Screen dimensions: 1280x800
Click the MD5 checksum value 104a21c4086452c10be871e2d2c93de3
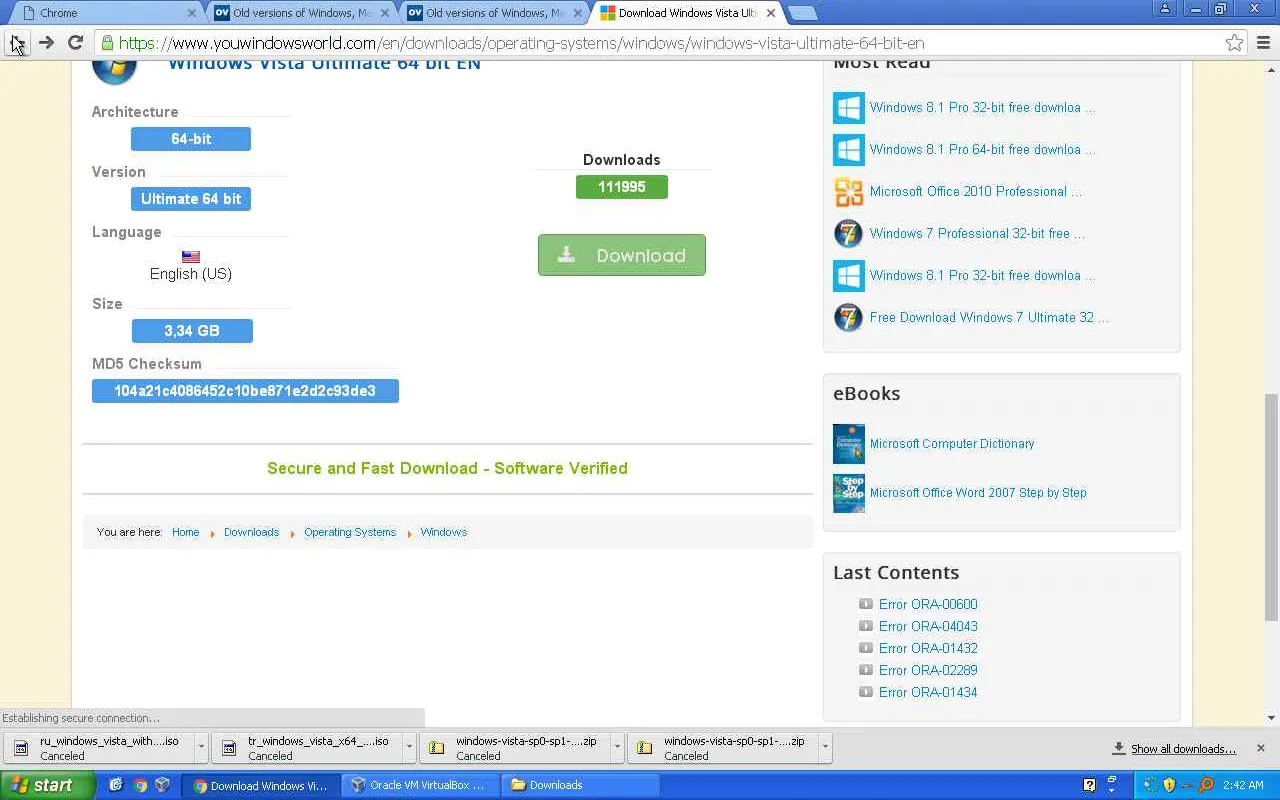pos(245,391)
